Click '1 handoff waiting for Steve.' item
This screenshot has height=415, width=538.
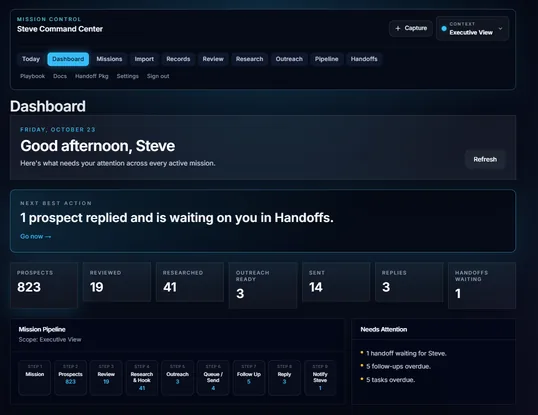[406, 353]
